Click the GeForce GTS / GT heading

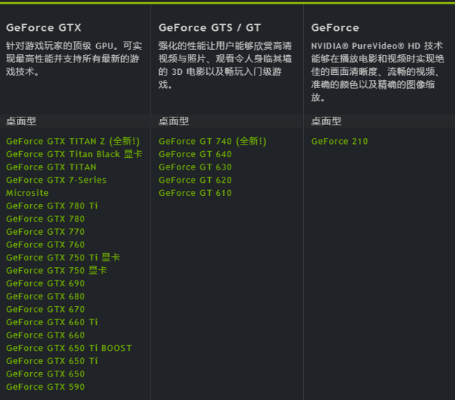210,28
